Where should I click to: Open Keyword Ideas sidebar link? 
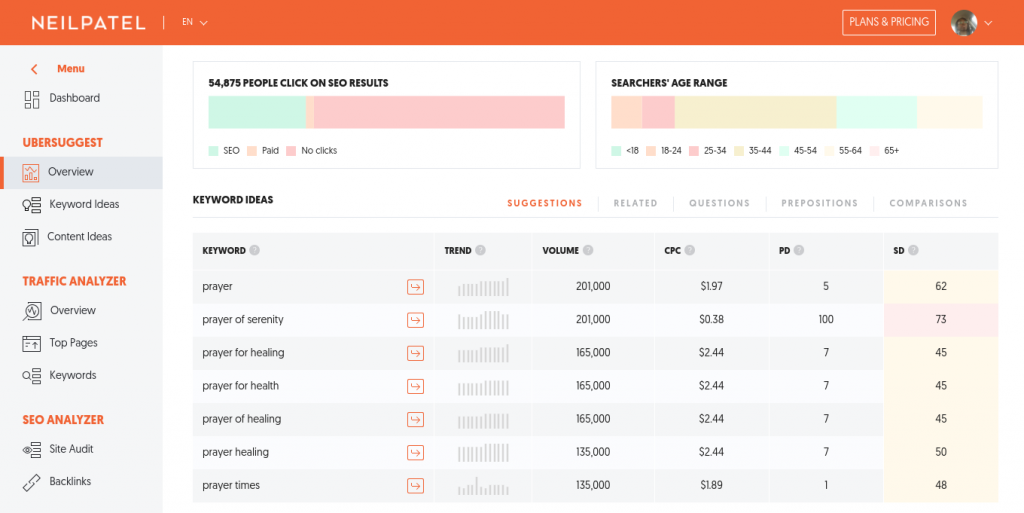point(84,204)
